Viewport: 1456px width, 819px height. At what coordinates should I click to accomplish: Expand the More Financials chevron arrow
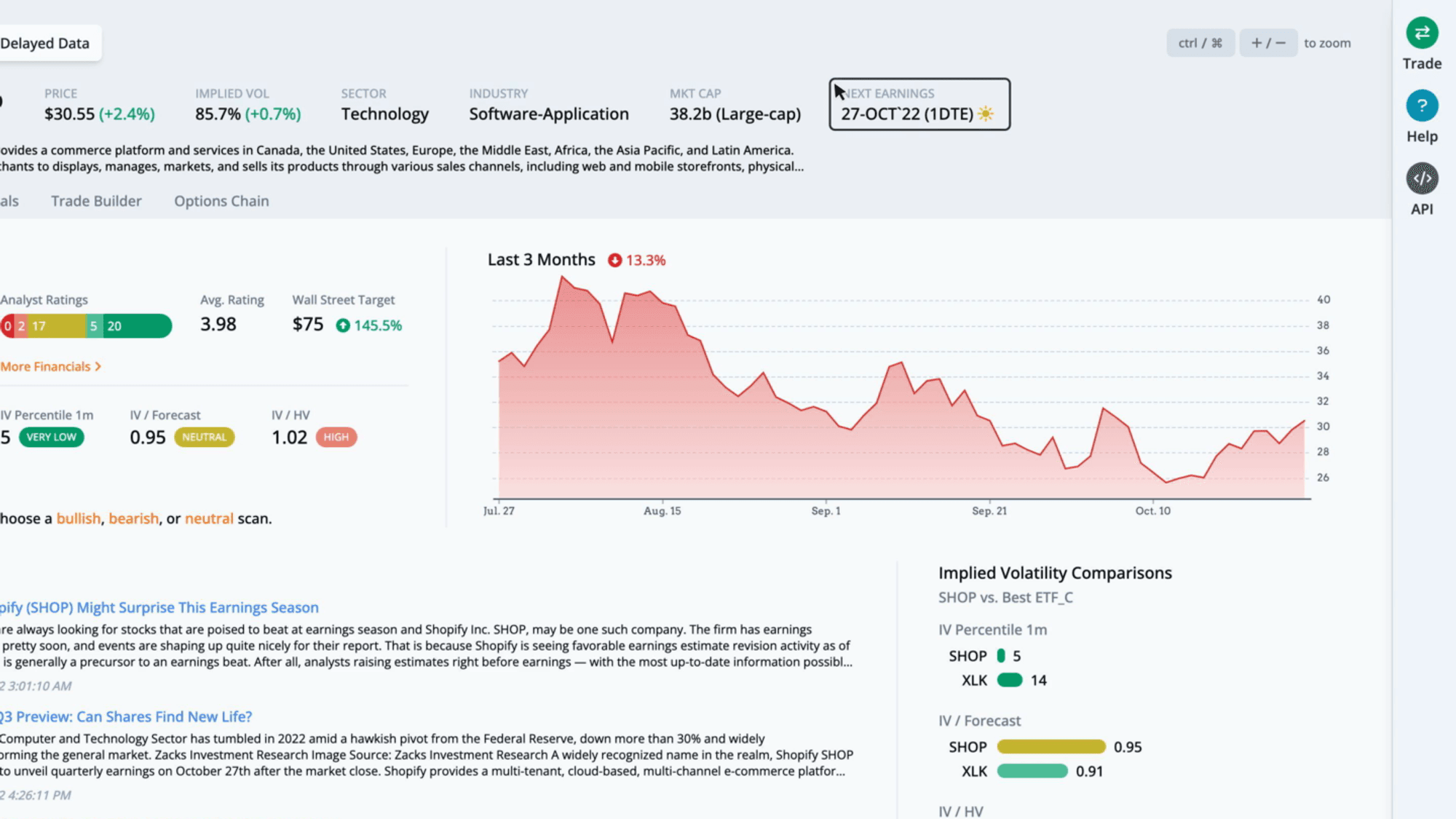98,366
